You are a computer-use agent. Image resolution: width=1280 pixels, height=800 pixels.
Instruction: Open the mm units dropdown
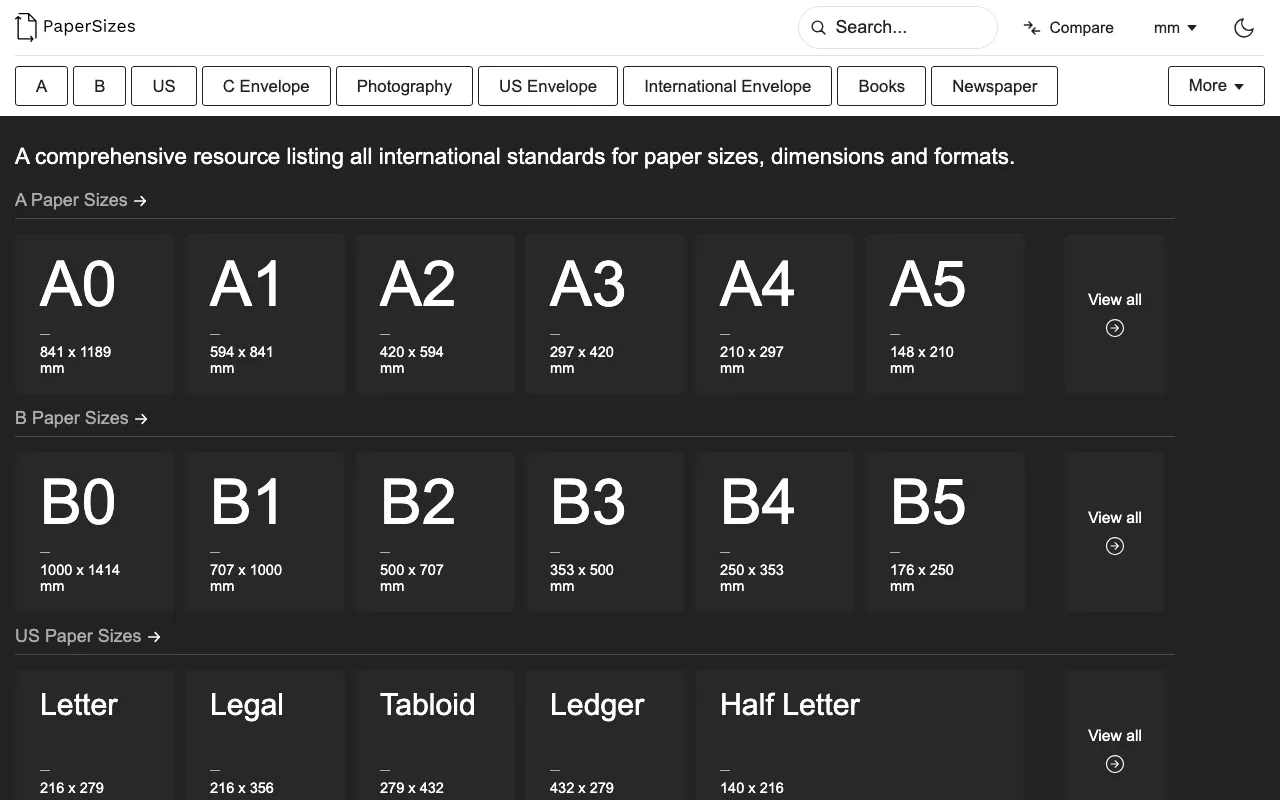pyautogui.click(x=1176, y=27)
